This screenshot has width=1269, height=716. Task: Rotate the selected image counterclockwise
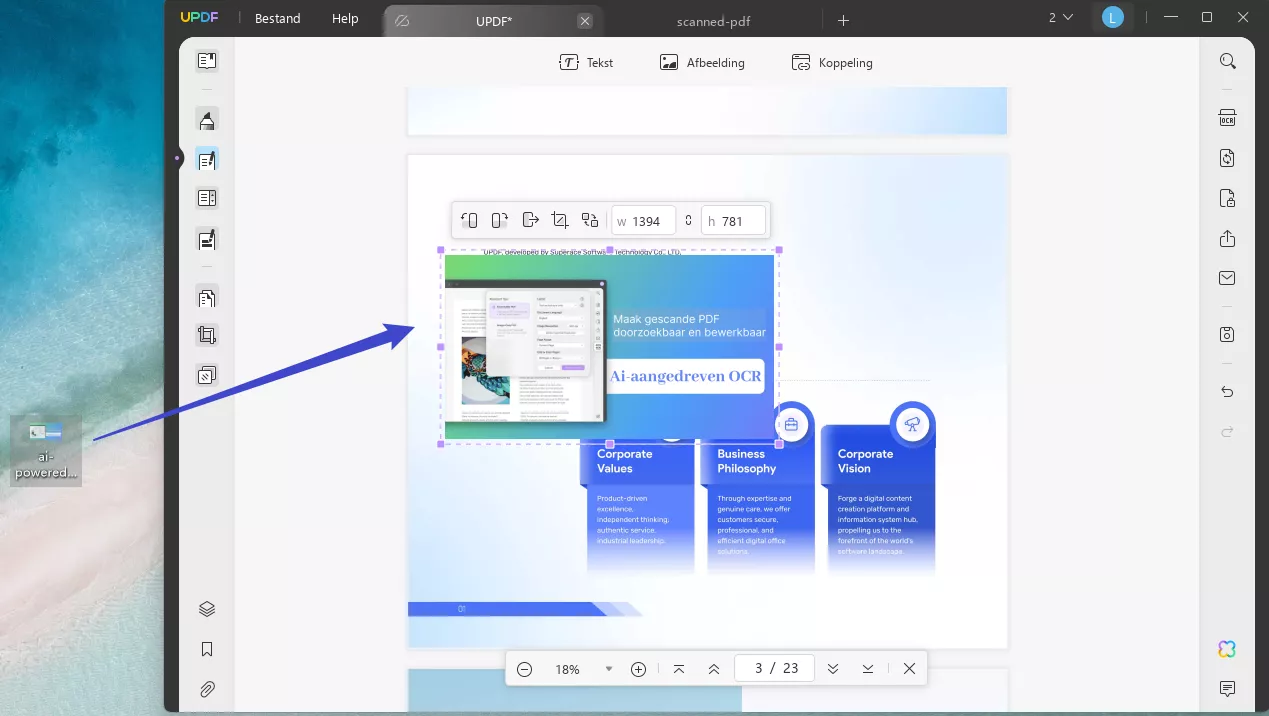[469, 220]
